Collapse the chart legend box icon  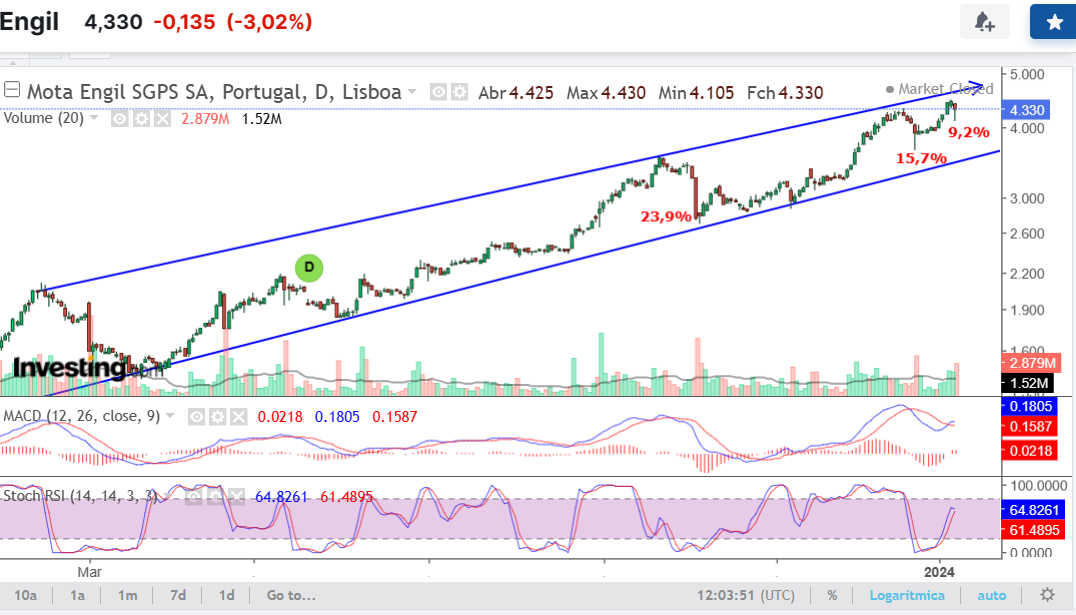click(12, 90)
